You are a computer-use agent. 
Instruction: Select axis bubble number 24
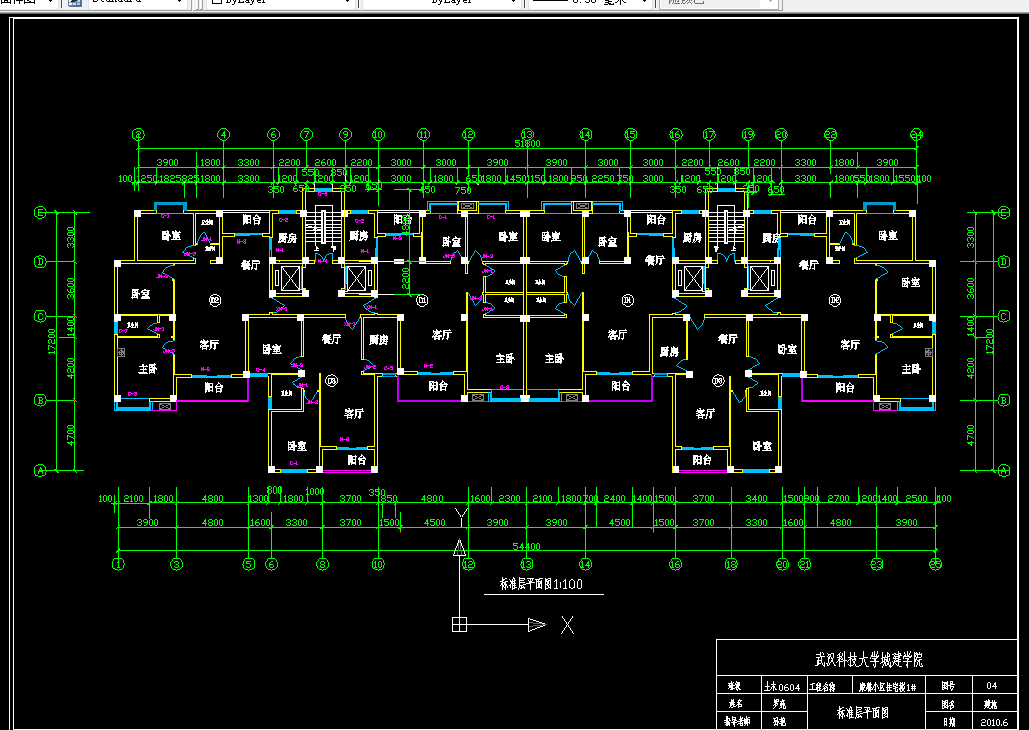pyautogui.click(x=917, y=135)
